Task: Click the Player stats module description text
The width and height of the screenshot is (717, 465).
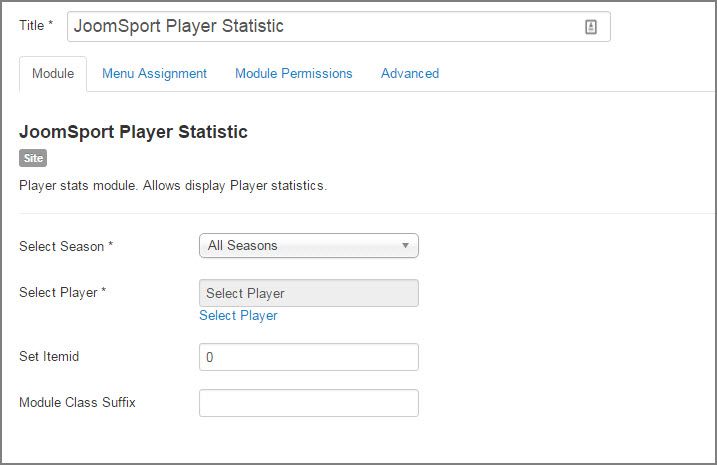Action: point(173,186)
